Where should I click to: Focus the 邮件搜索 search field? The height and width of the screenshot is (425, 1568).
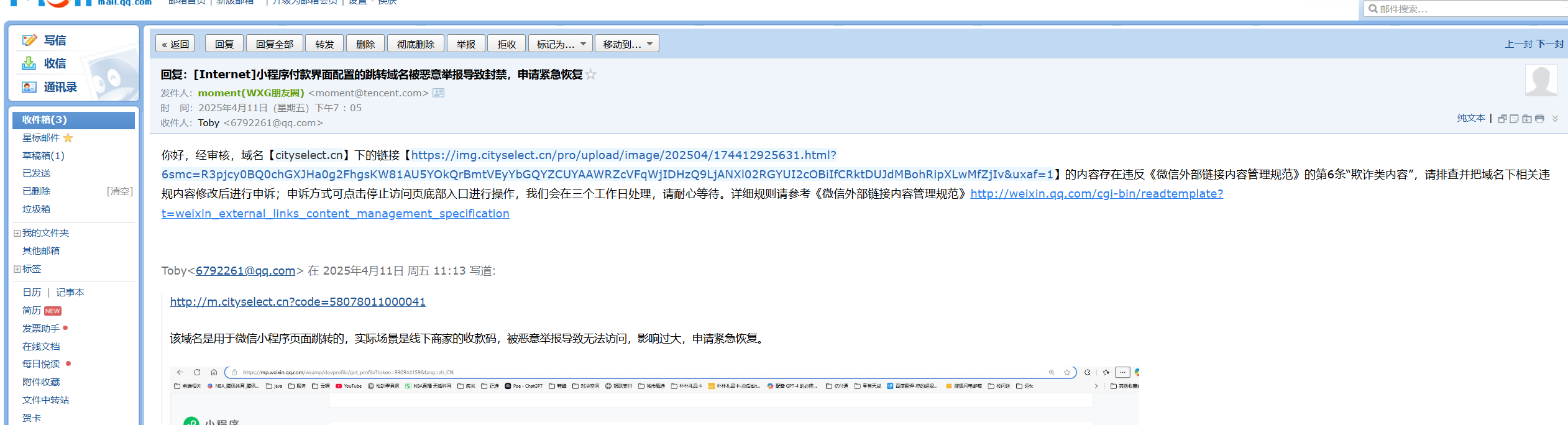pyautogui.click(x=1467, y=9)
